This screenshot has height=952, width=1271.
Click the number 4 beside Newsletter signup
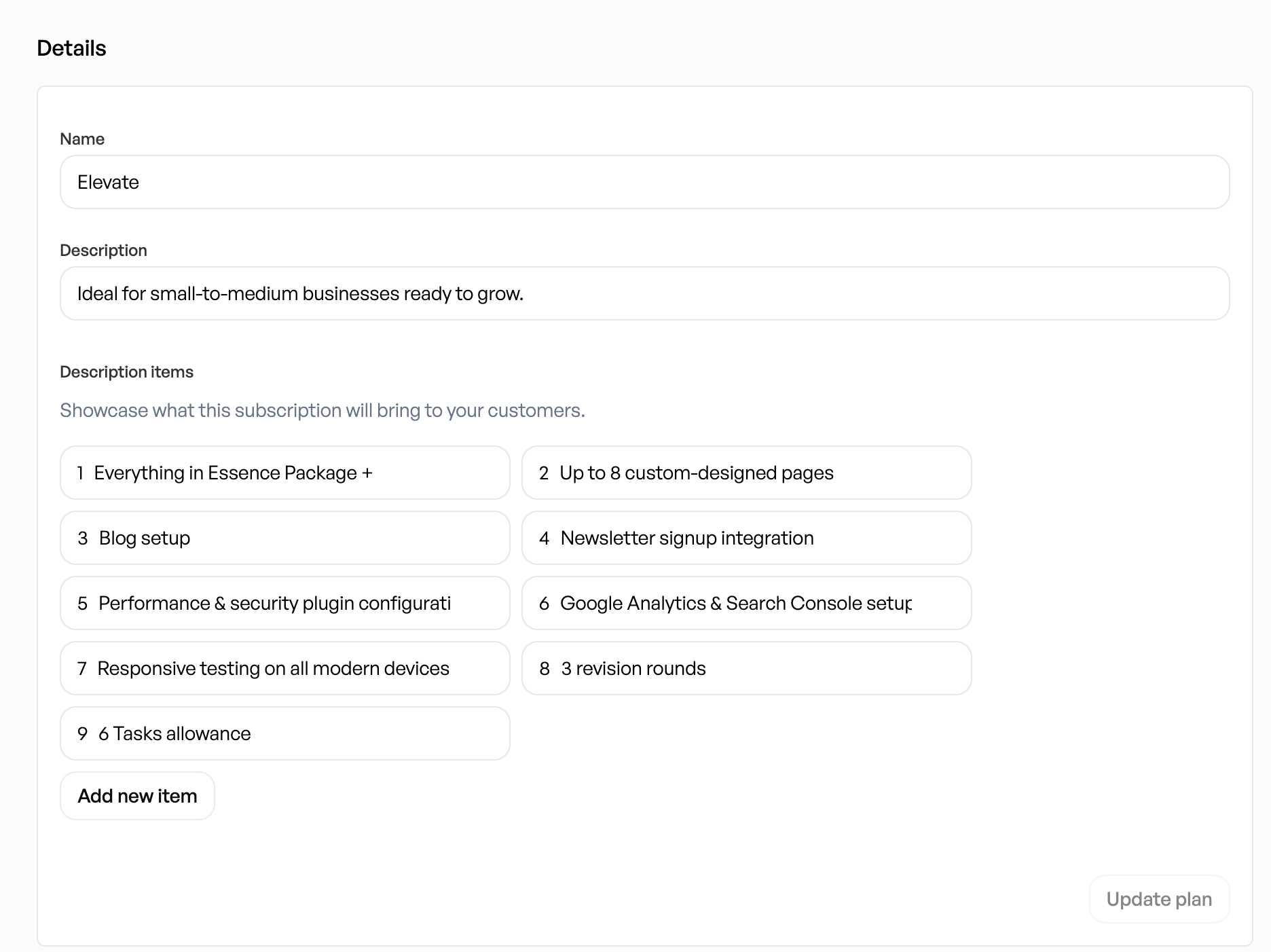544,538
